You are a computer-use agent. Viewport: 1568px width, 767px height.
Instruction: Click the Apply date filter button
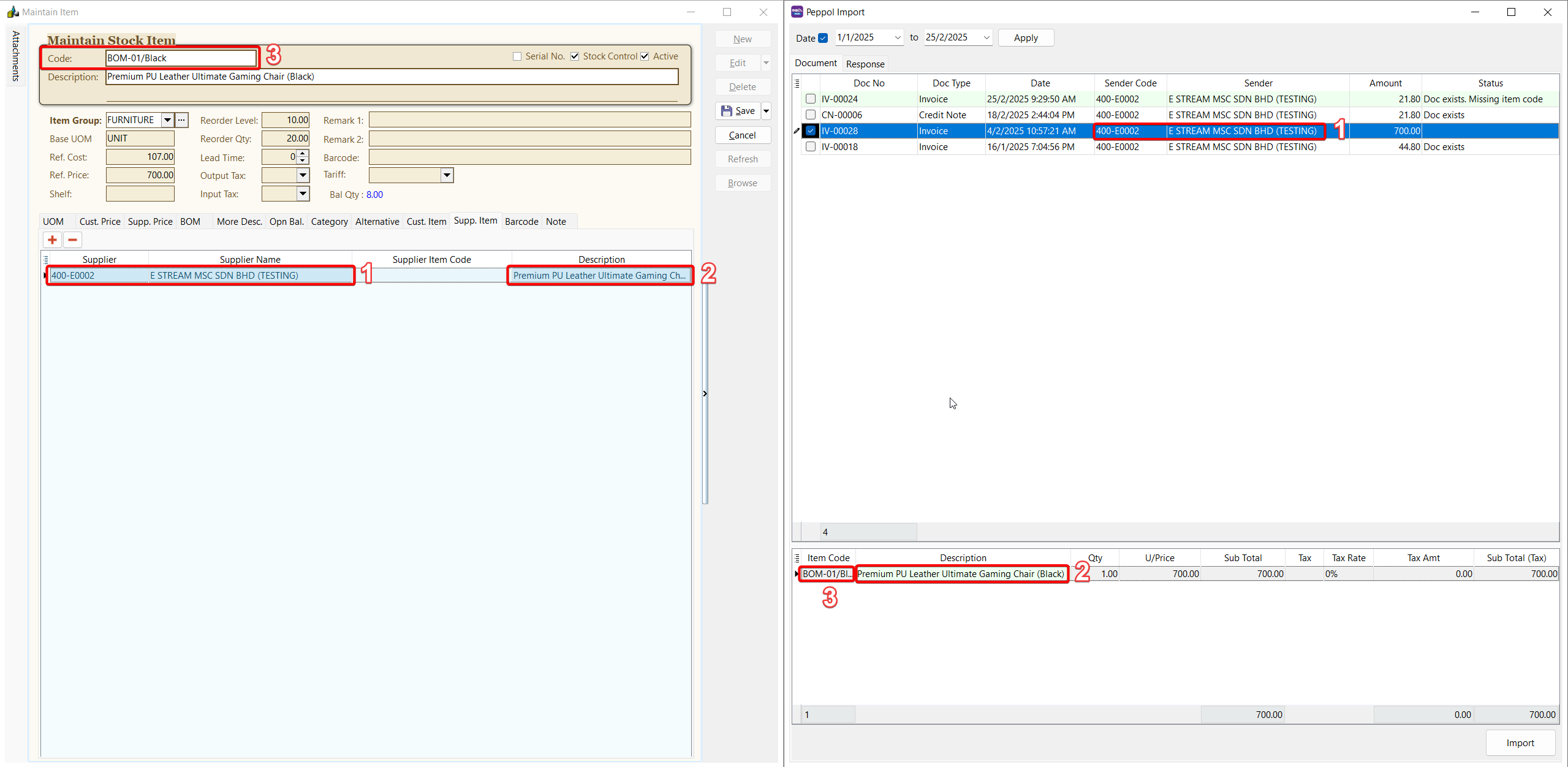(x=1025, y=38)
